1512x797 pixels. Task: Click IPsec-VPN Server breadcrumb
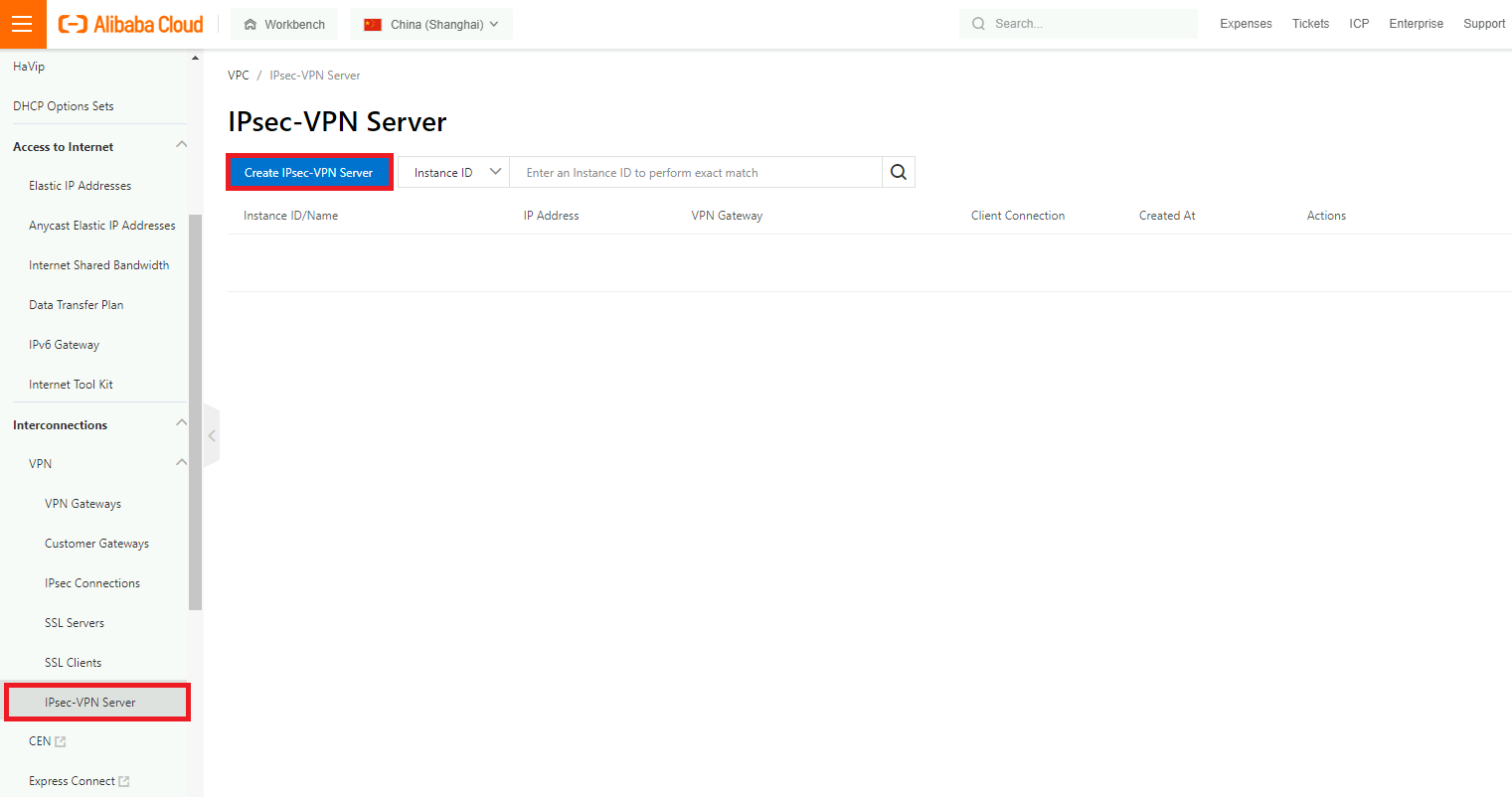pos(315,76)
